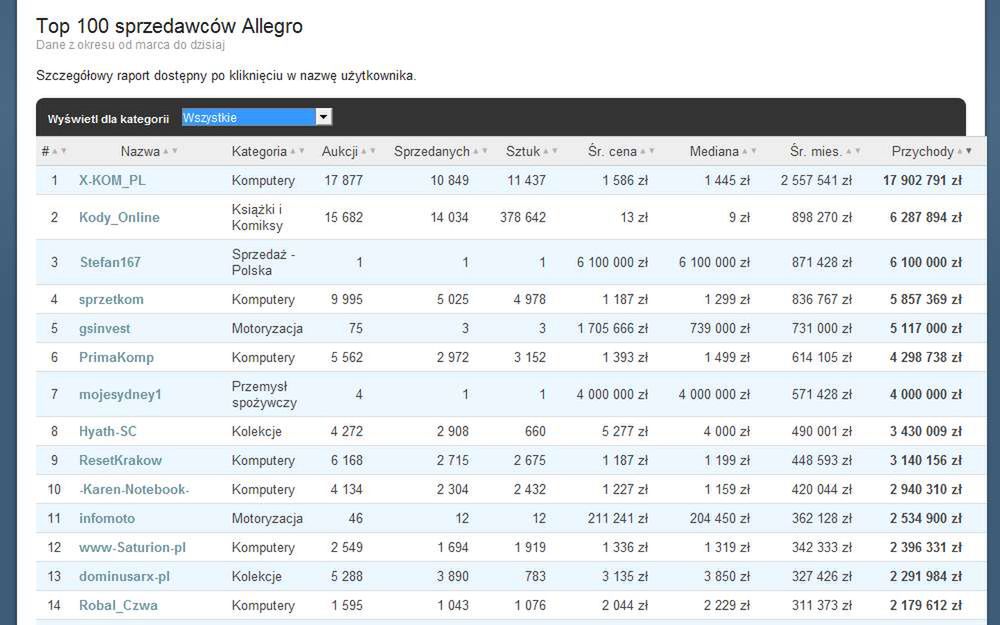1000x625 pixels.
Task: Click the descending sort arrow beside Mediana
Action: (x=754, y=152)
